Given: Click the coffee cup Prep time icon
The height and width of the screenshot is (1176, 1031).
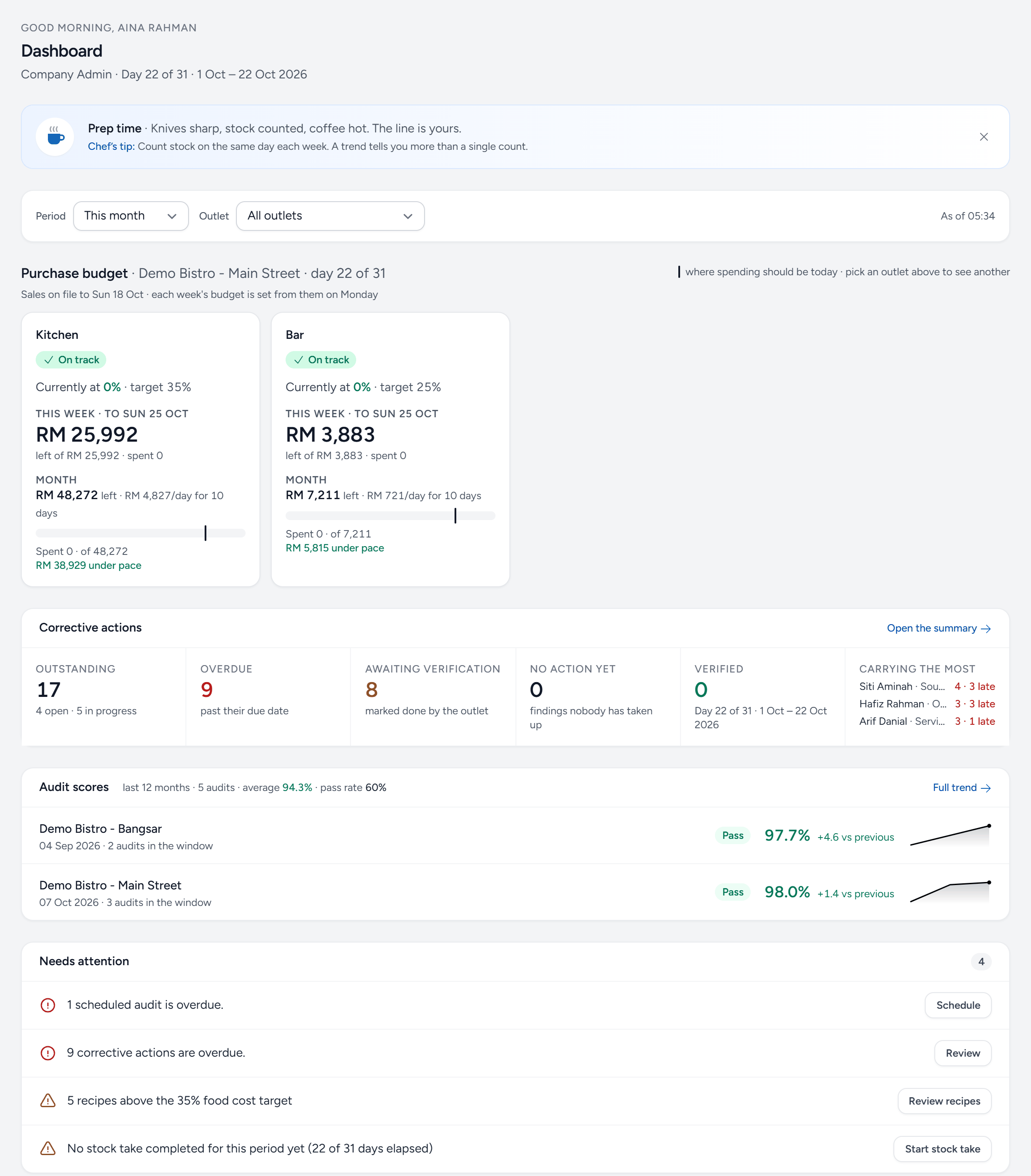Looking at the screenshot, I should 55,137.
